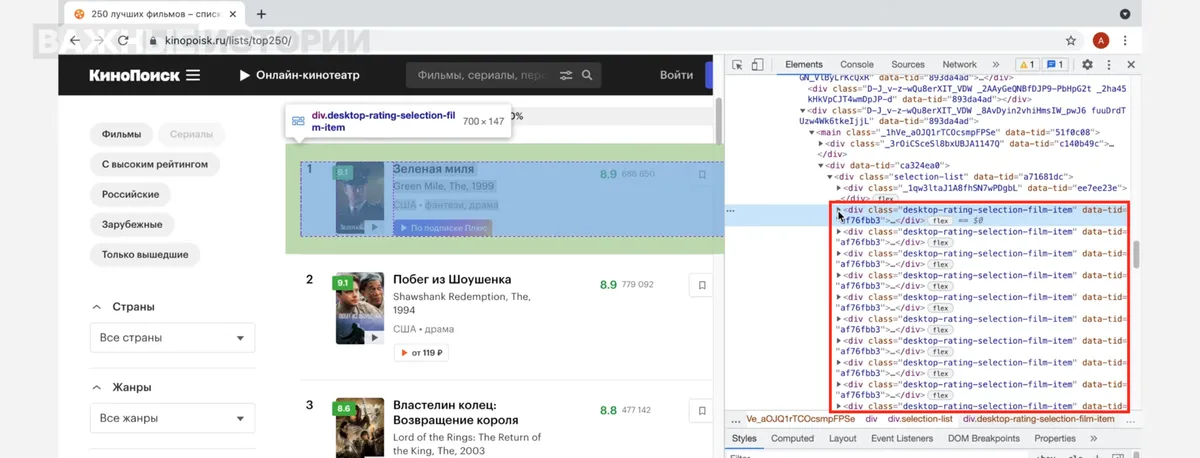Image resolution: width=1200 pixels, height=458 pixels.
Task: Collapse div data-tid ca324ea0 node
Action: [821, 165]
